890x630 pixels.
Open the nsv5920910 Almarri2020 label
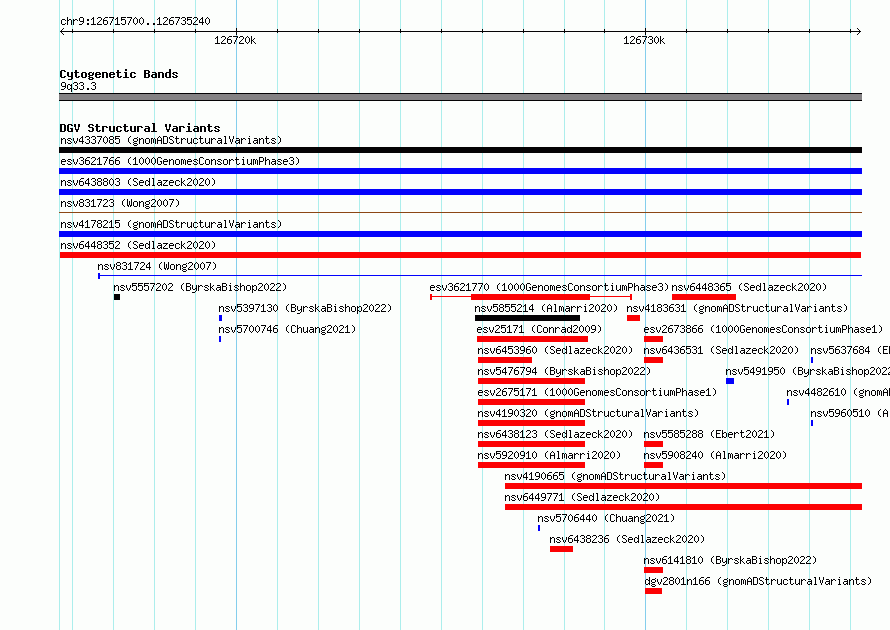549,455
